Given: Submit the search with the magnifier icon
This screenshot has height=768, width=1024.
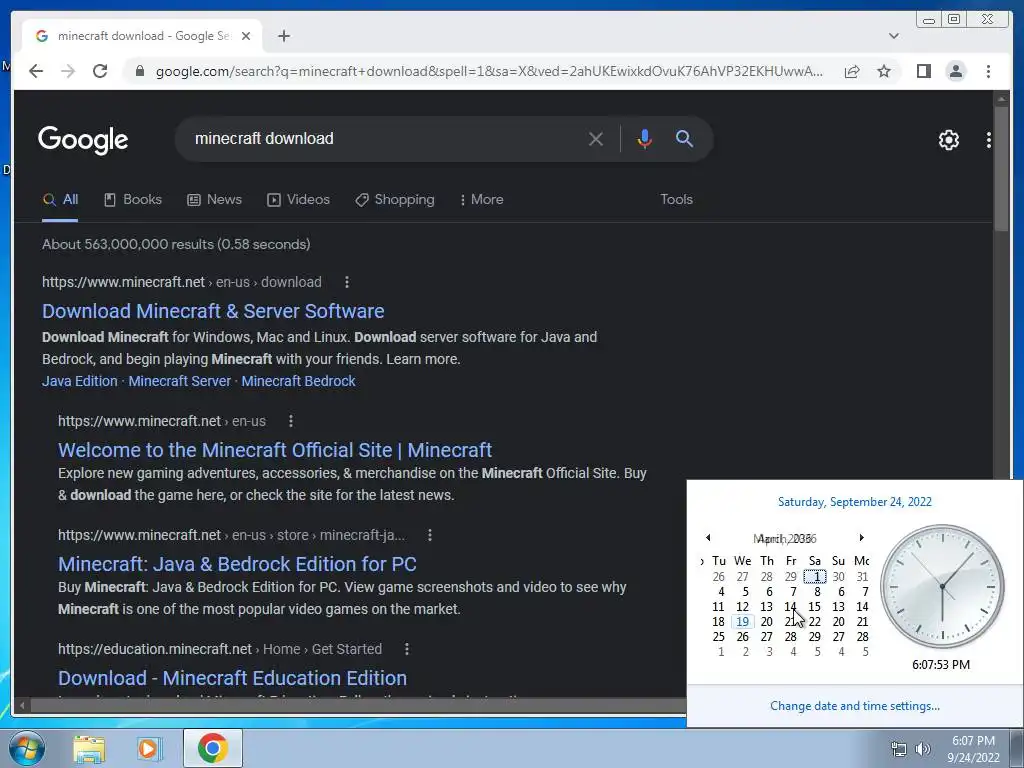Looking at the screenshot, I should pyautogui.click(x=684, y=138).
